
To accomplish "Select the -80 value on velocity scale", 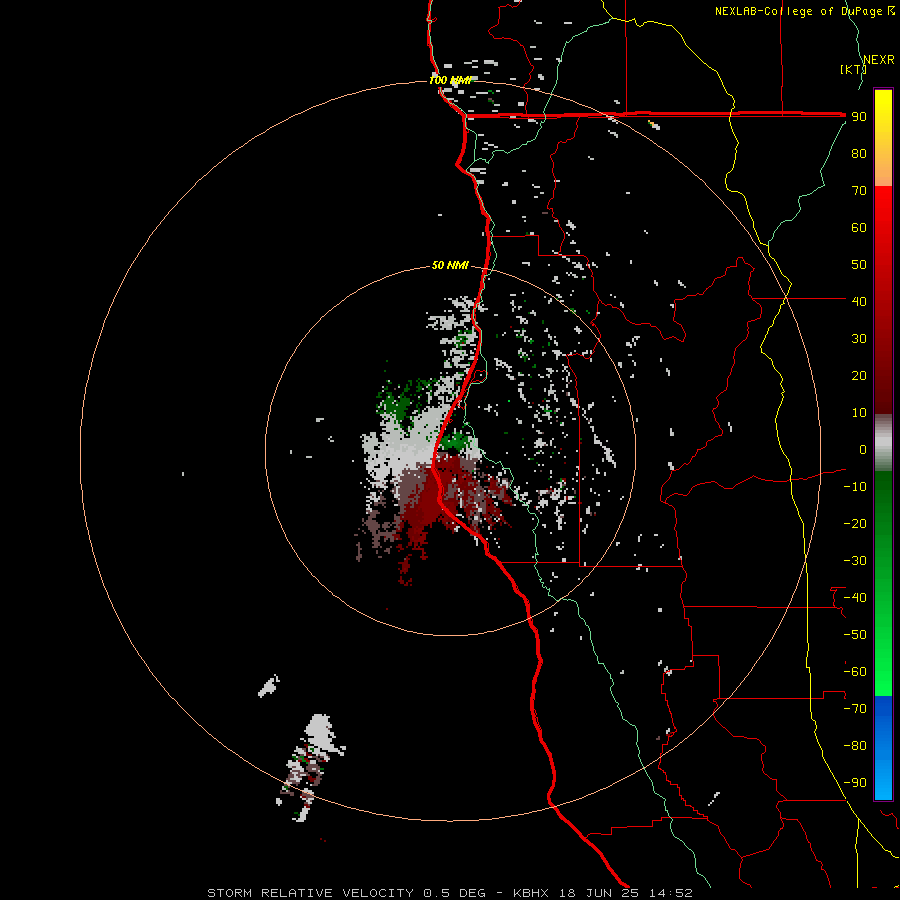I will 855,746.
